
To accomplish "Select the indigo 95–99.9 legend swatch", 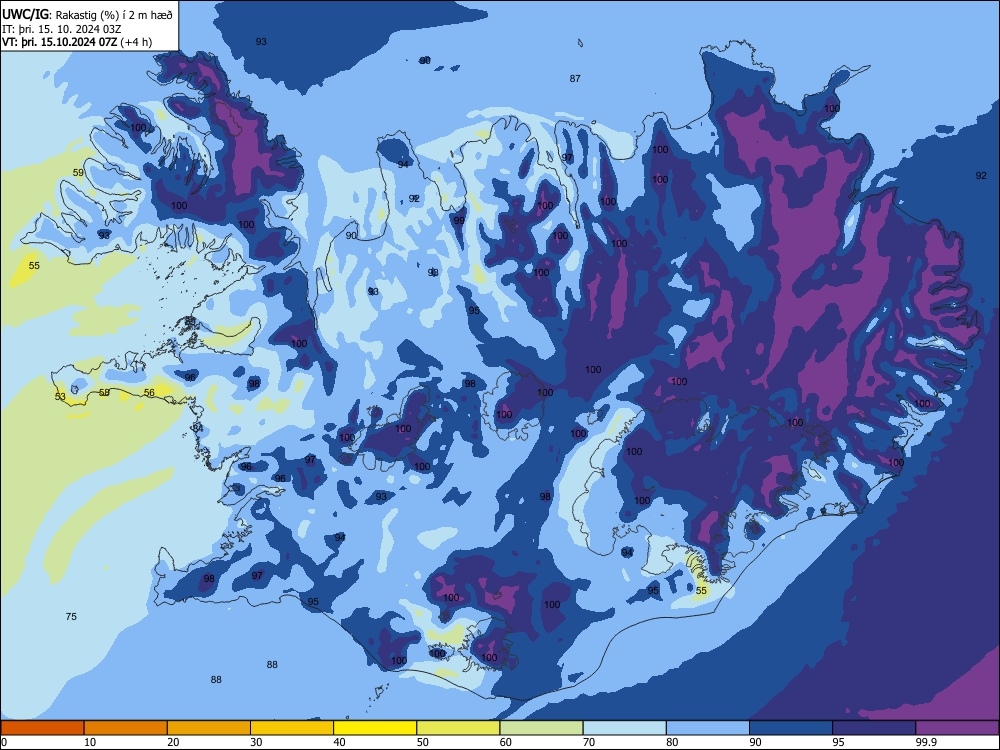I will (874, 728).
